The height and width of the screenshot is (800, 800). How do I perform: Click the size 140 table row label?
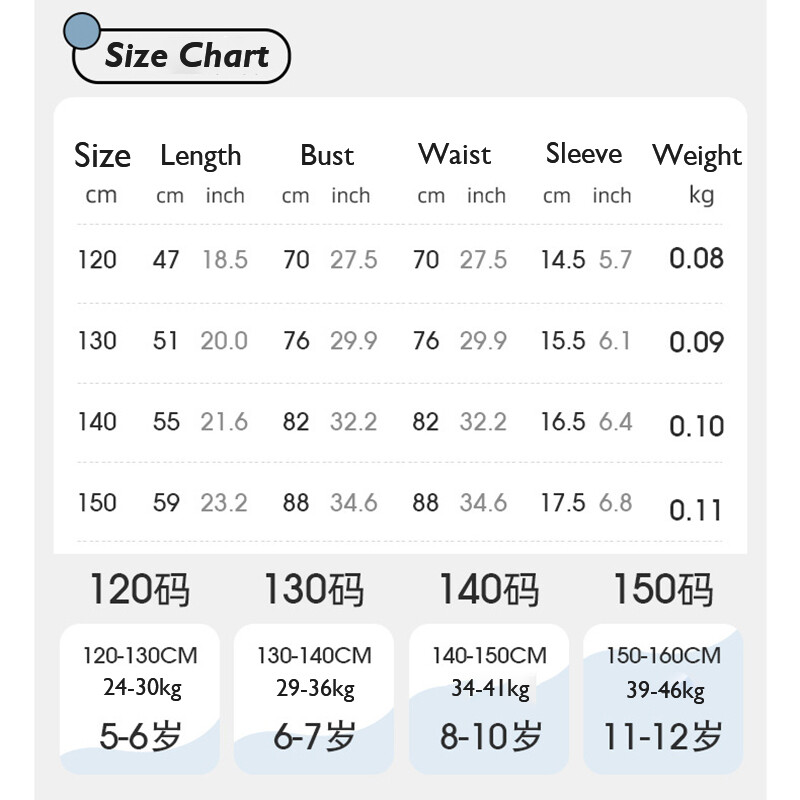(x=97, y=422)
